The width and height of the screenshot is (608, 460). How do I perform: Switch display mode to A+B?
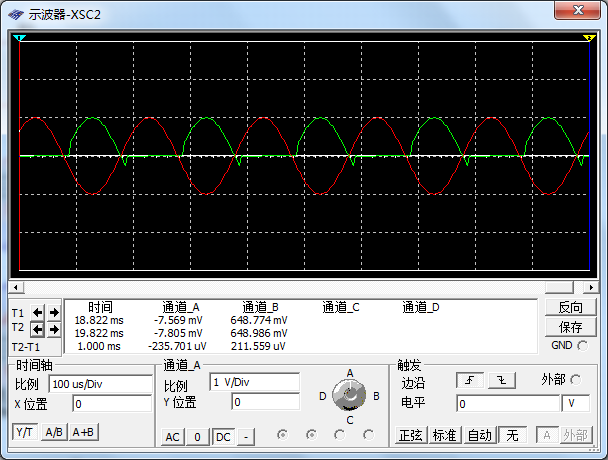[83, 432]
